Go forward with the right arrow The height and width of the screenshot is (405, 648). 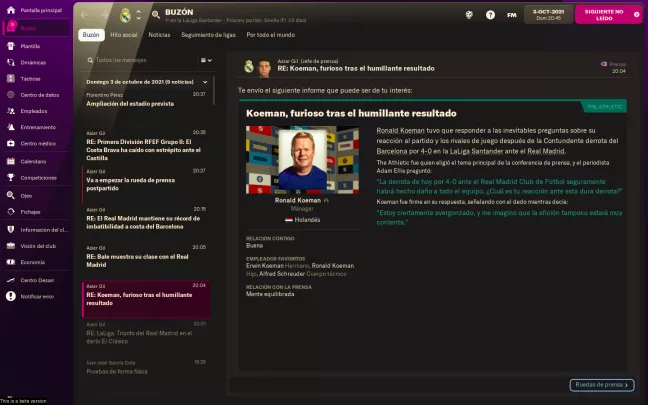click(x=104, y=15)
